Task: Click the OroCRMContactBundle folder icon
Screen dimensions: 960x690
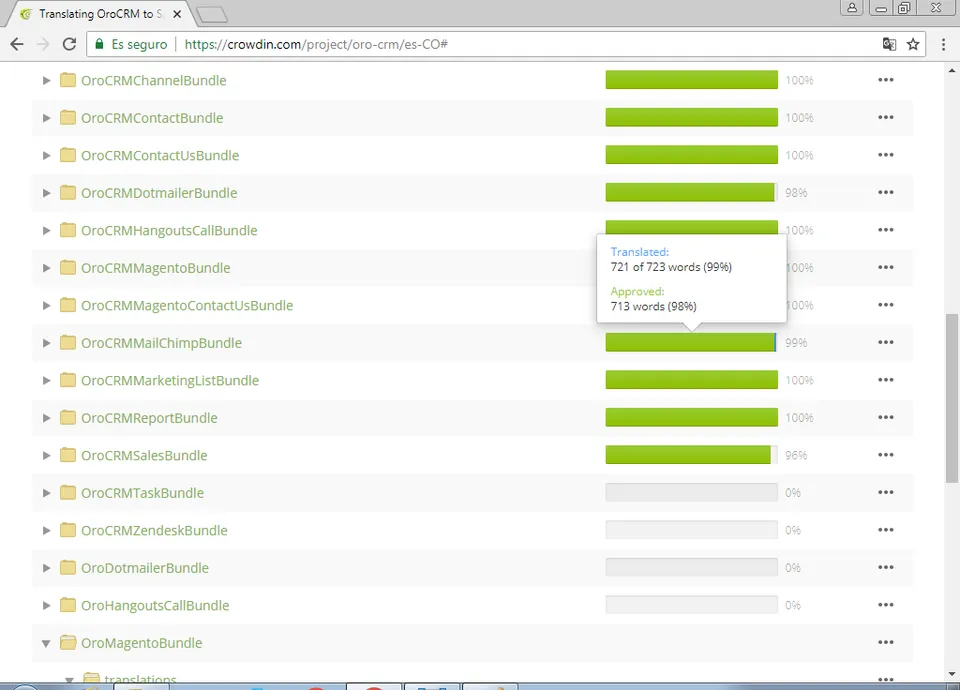Action: coord(67,118)
